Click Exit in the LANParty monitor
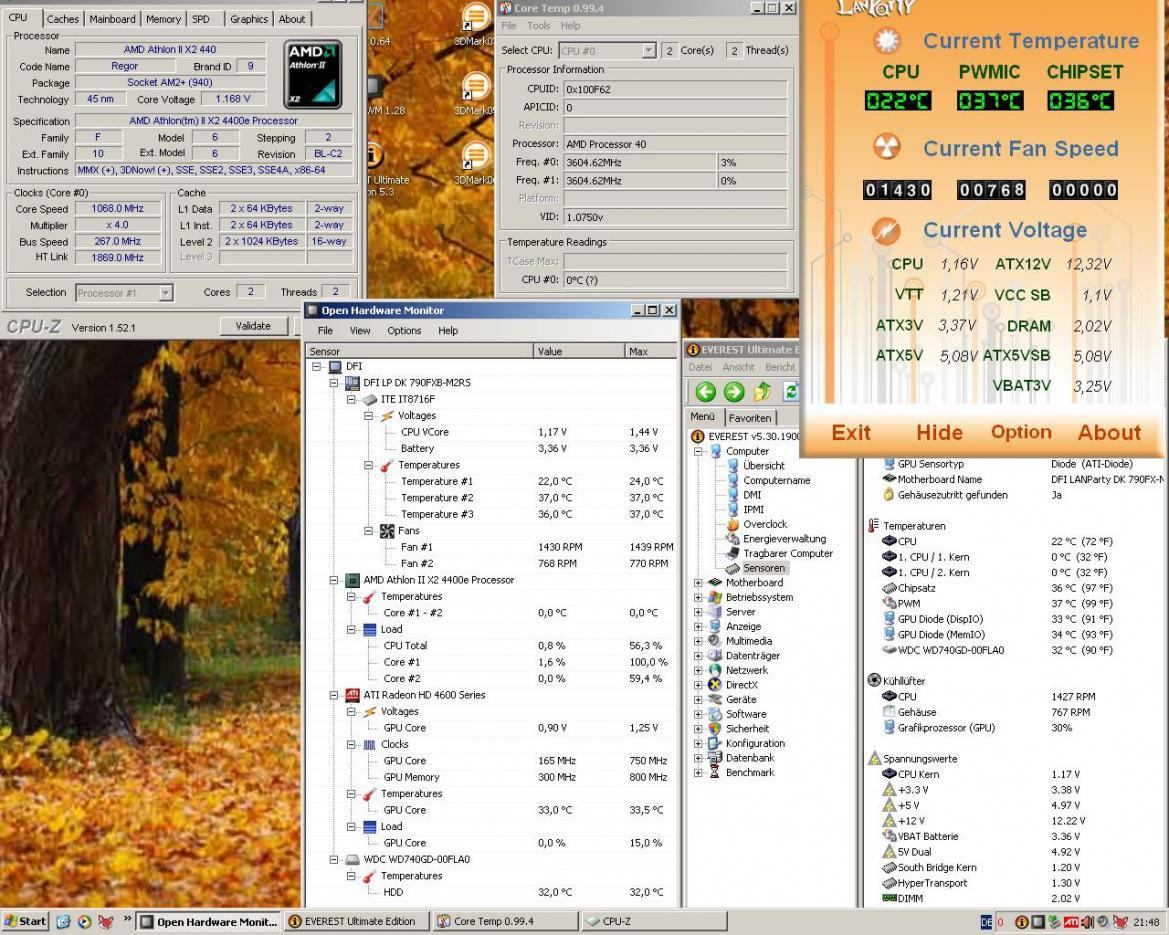 point(851,432)
